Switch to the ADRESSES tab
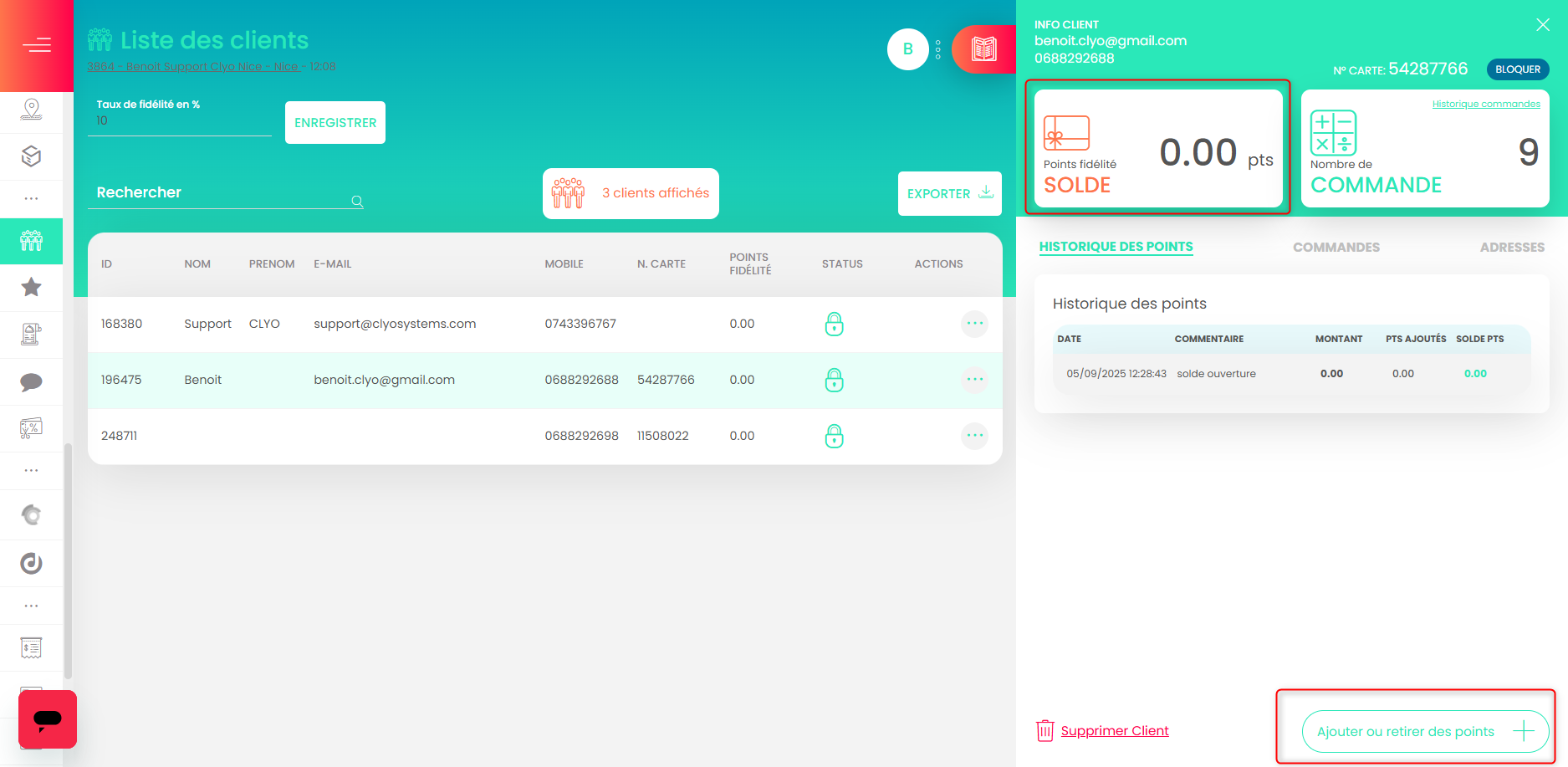The width and height of the screenshot is (1568, 767). coord(1511,248)
